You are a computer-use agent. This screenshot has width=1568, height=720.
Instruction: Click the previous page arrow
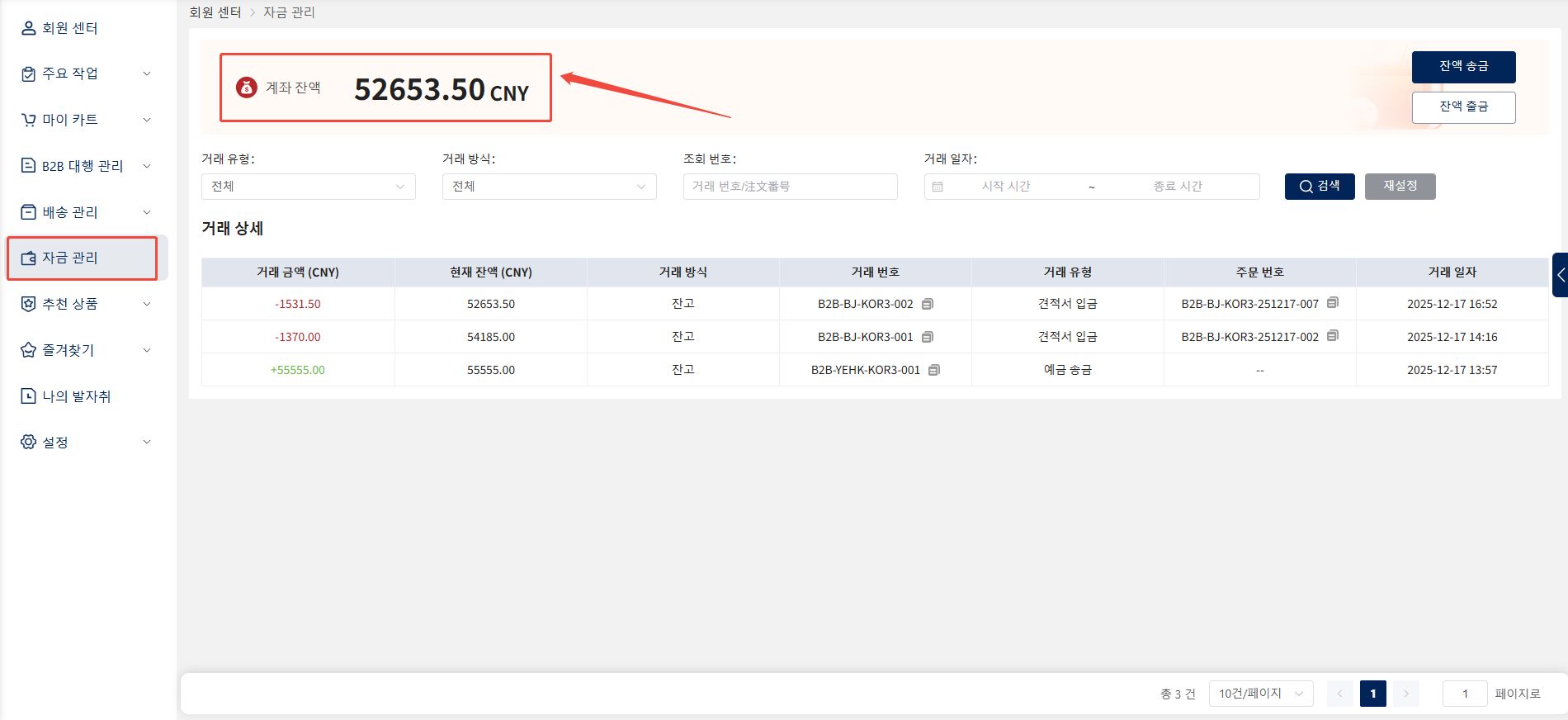(x=1340, y=694)
